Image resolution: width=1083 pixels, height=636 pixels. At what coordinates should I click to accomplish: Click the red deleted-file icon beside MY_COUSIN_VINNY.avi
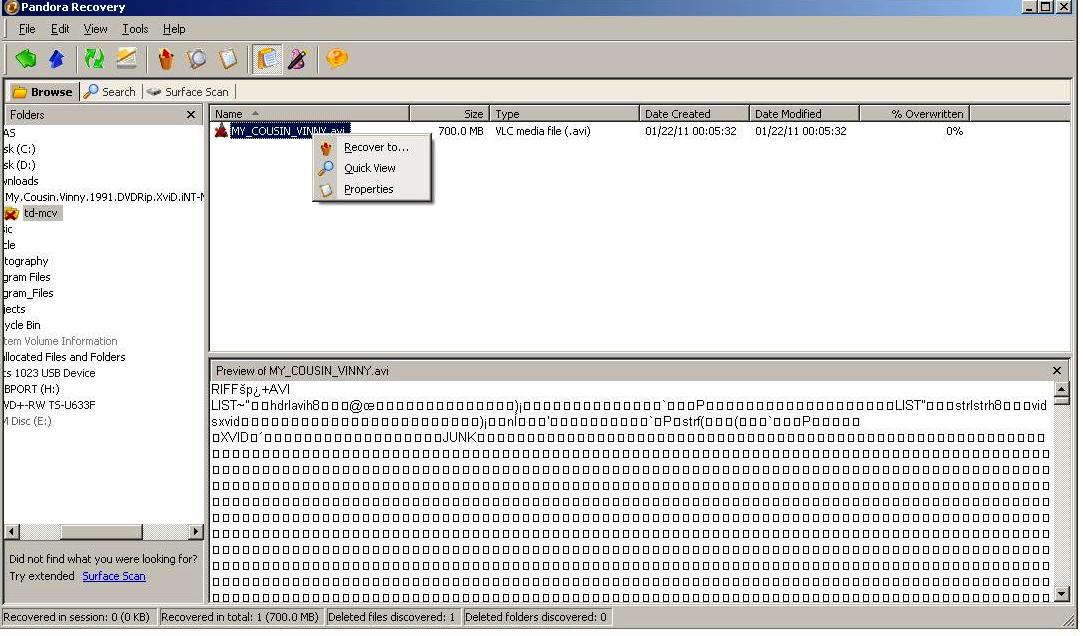point(220,131)
